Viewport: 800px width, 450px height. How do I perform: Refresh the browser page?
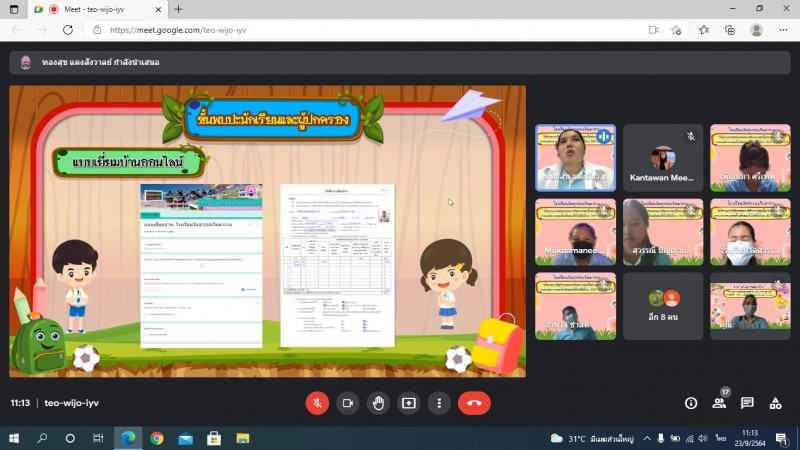68,30
